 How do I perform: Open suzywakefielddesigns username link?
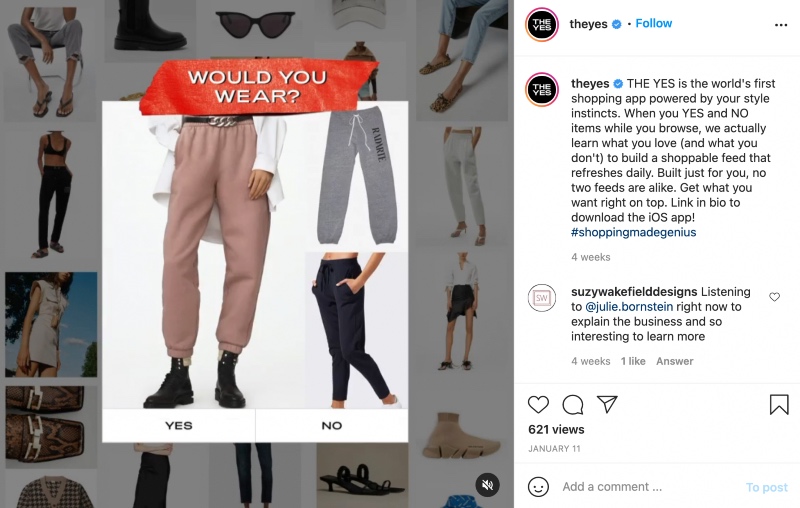coord(634,292)
